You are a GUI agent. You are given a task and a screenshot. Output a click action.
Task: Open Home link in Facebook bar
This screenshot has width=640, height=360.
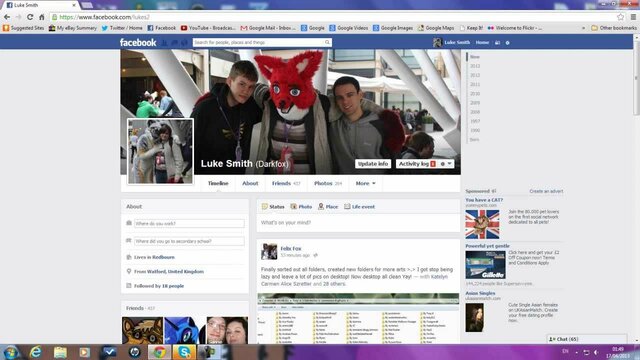(x=482, y=42)
